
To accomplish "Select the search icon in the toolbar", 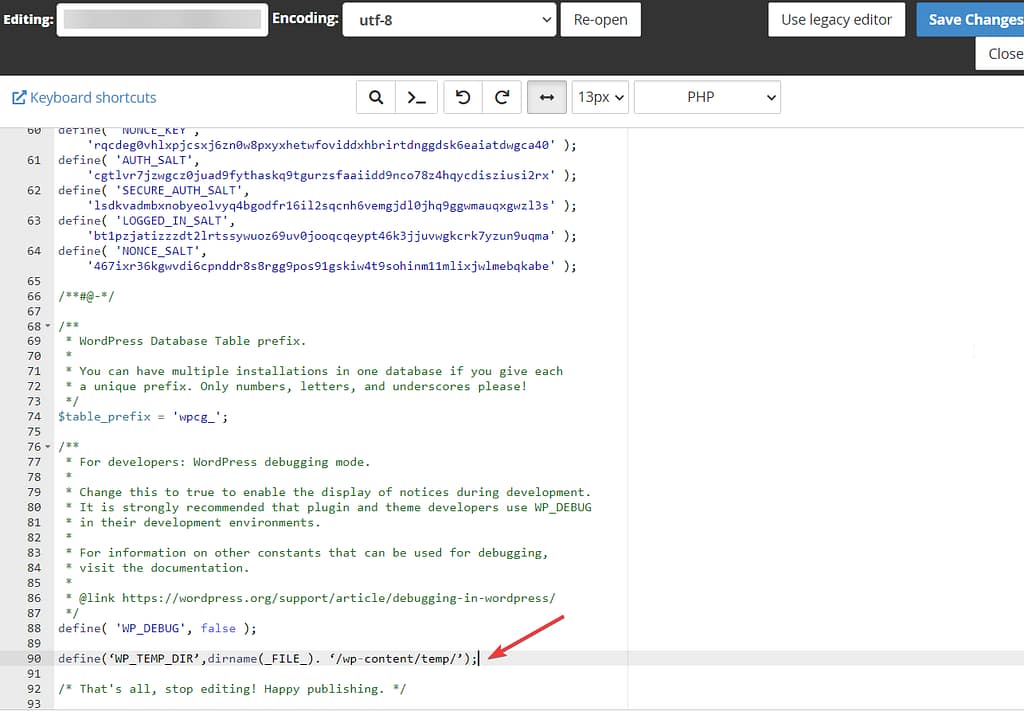I will (x=376, y=97).
